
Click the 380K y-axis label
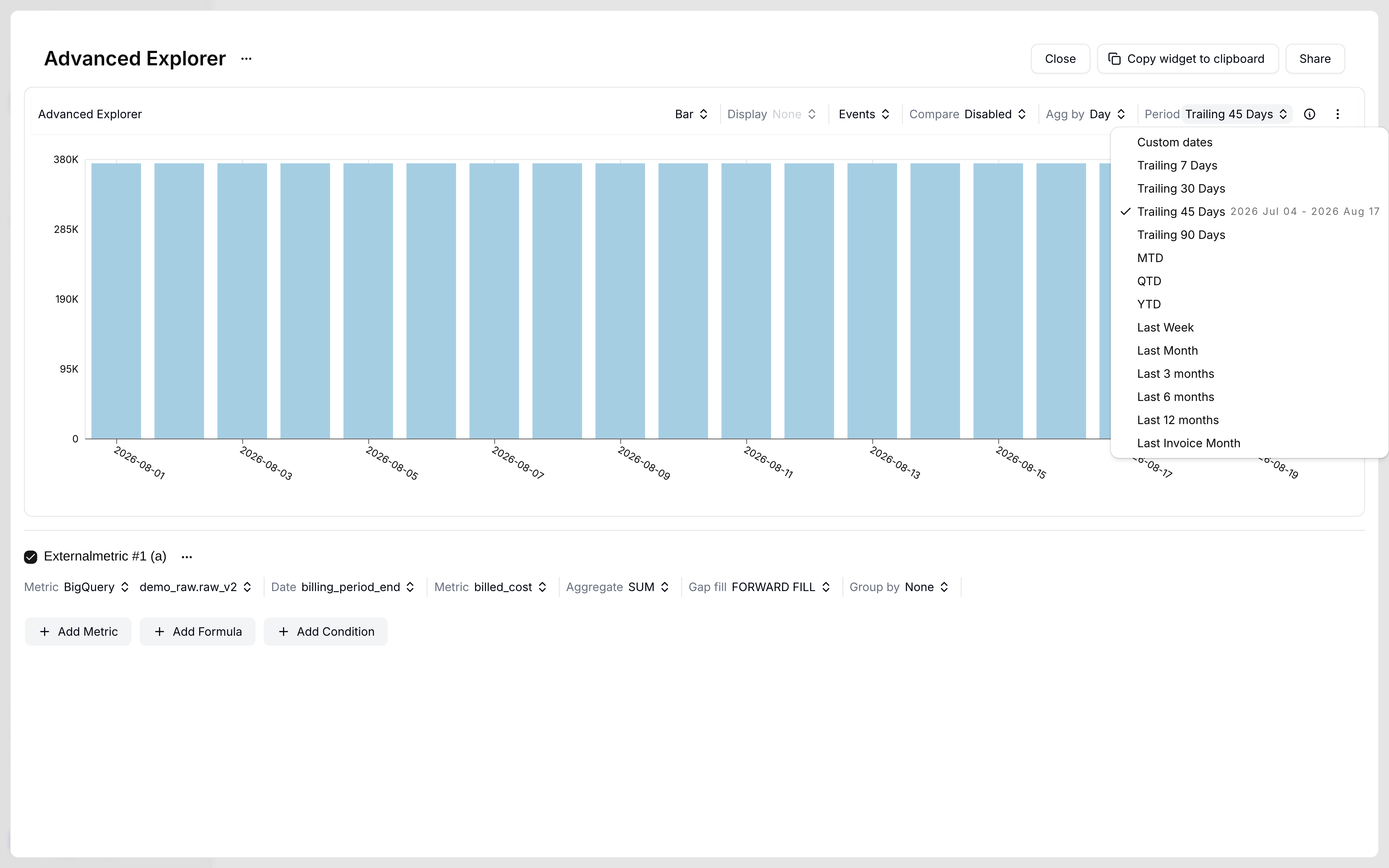[66, 160]
